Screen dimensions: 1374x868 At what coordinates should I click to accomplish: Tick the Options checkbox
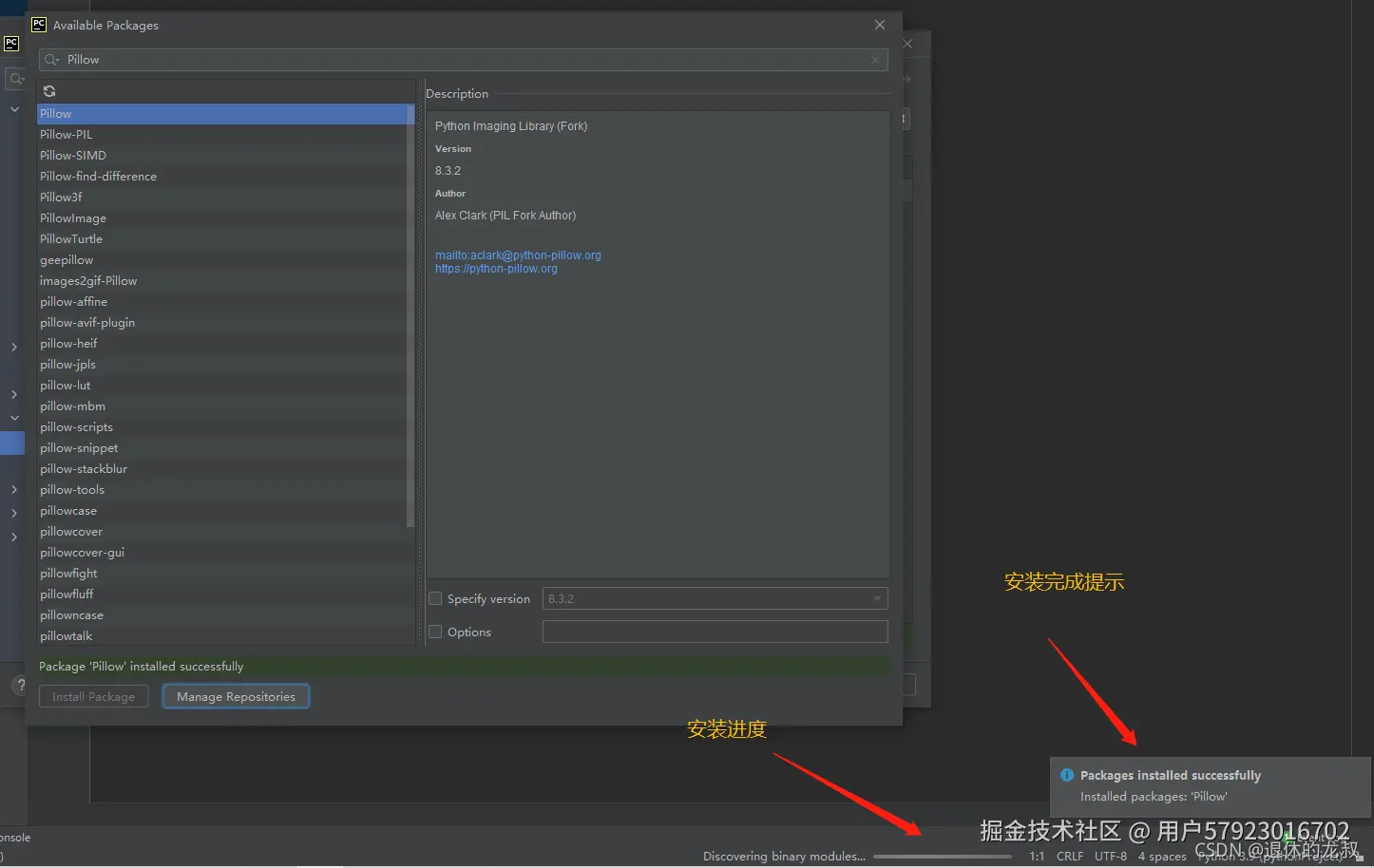click(x=435, y=632)
